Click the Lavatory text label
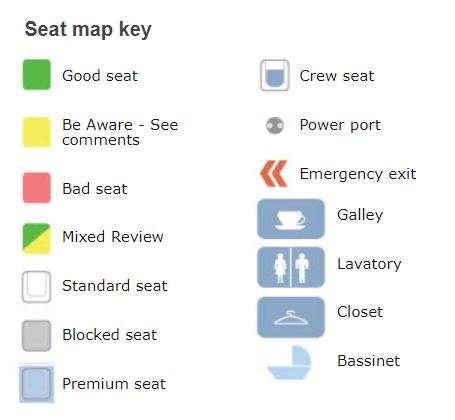Image resolution: width=455 pixels, height=420 pixels. coord(369,264)
